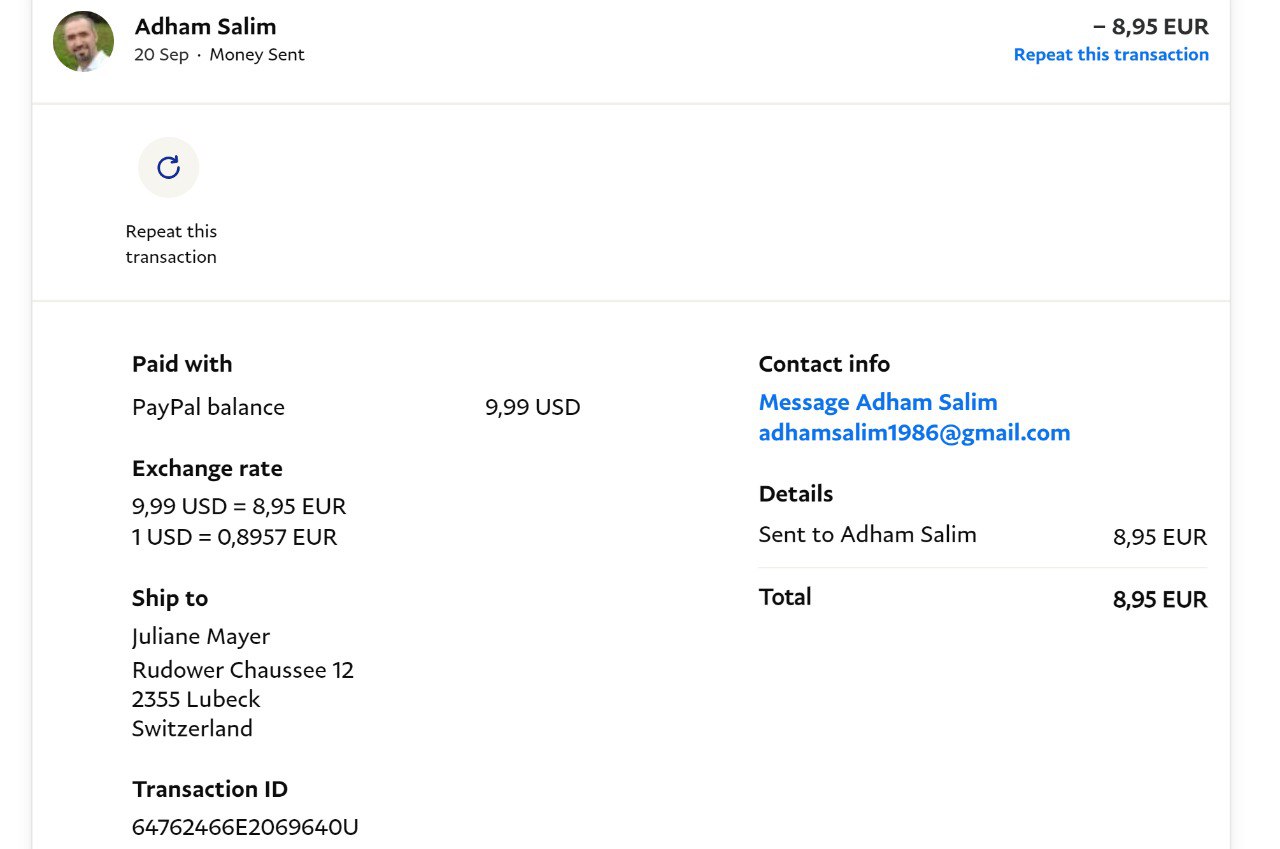
Task: Click the "9,99 USD" paid amount
Action: [x=532, y=407]
